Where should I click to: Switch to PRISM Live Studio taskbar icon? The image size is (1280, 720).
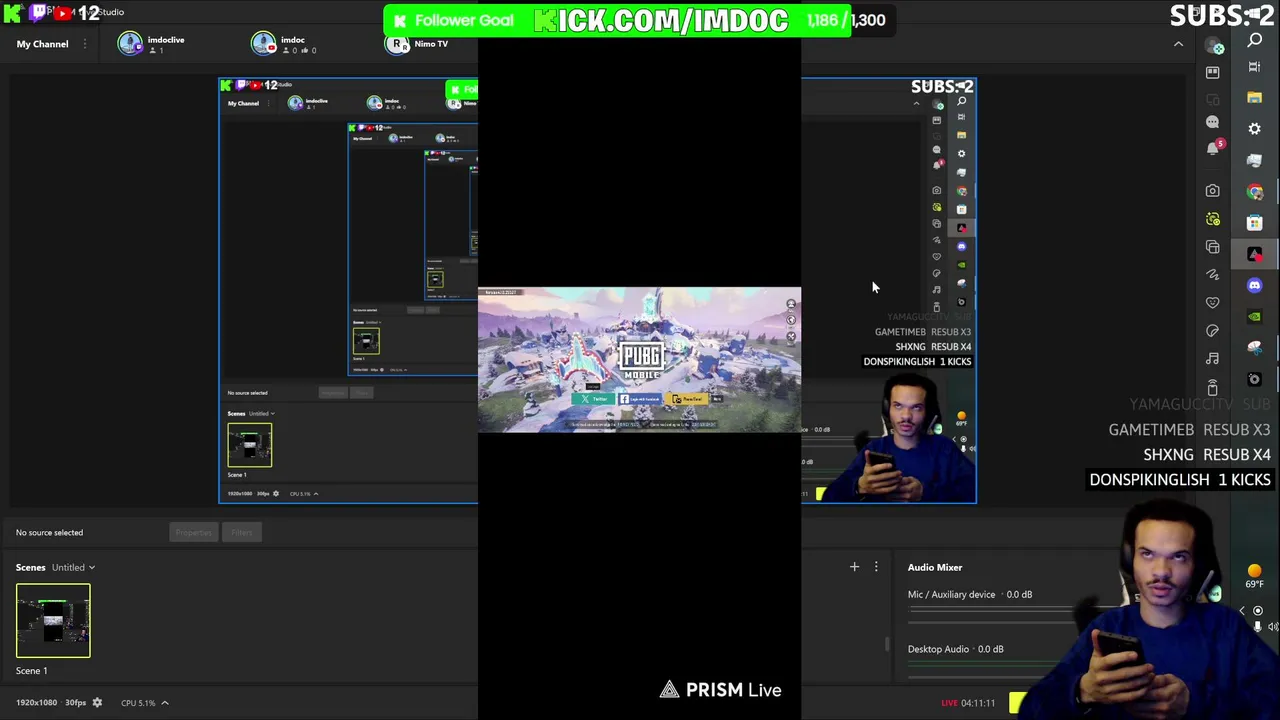tap(1255, 254)
